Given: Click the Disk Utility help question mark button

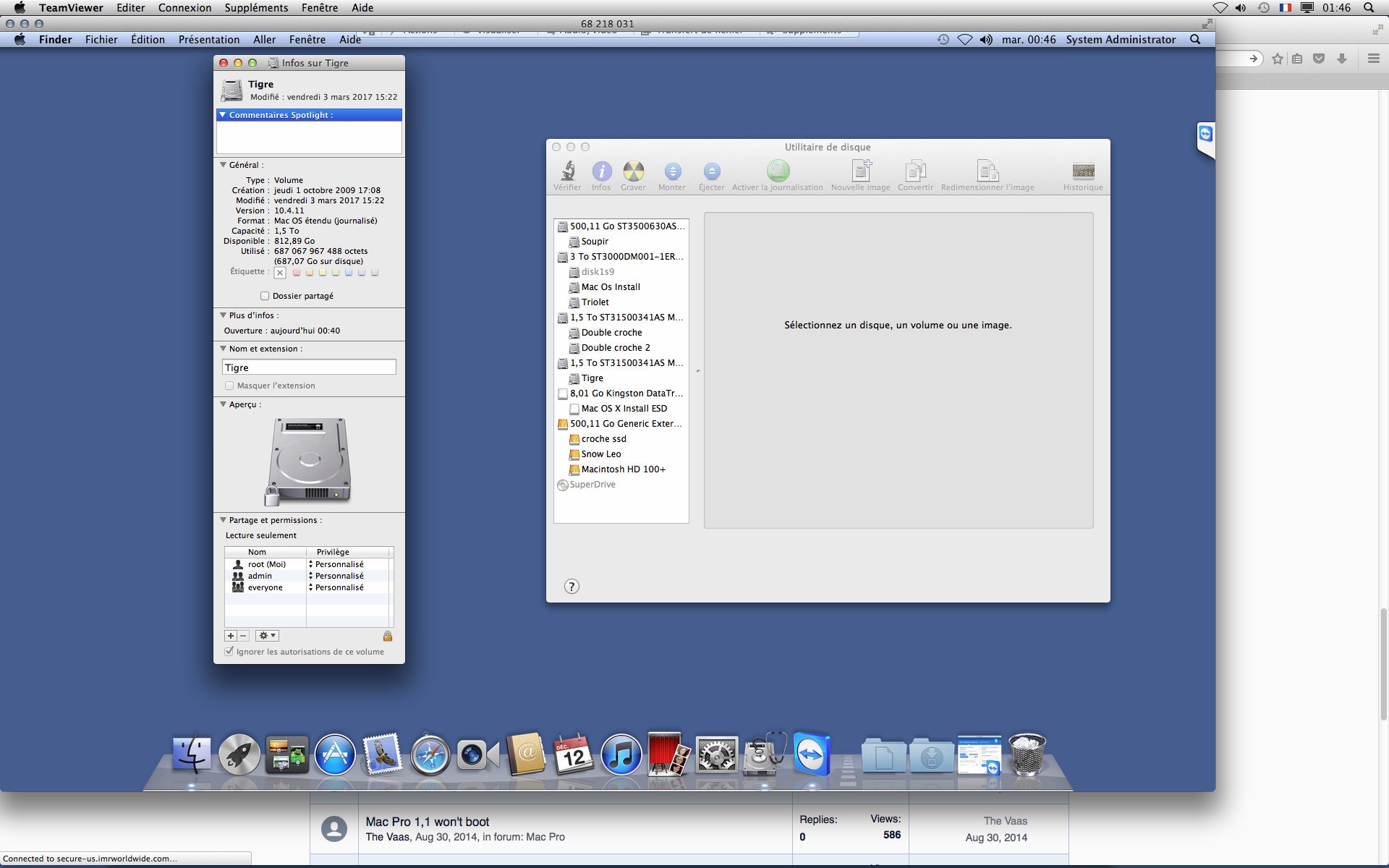Looking at the screenshot, I should [572, 587].
